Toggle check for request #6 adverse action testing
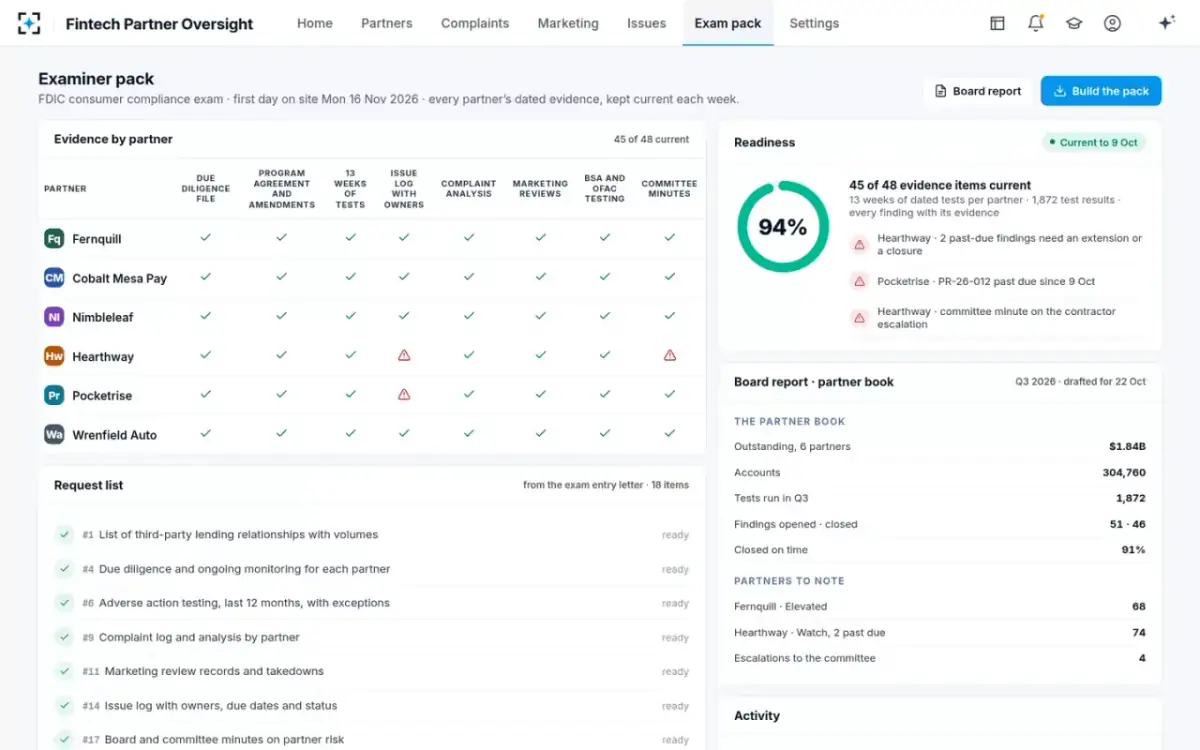This screenshot has height=750, width=1200. 64,603
